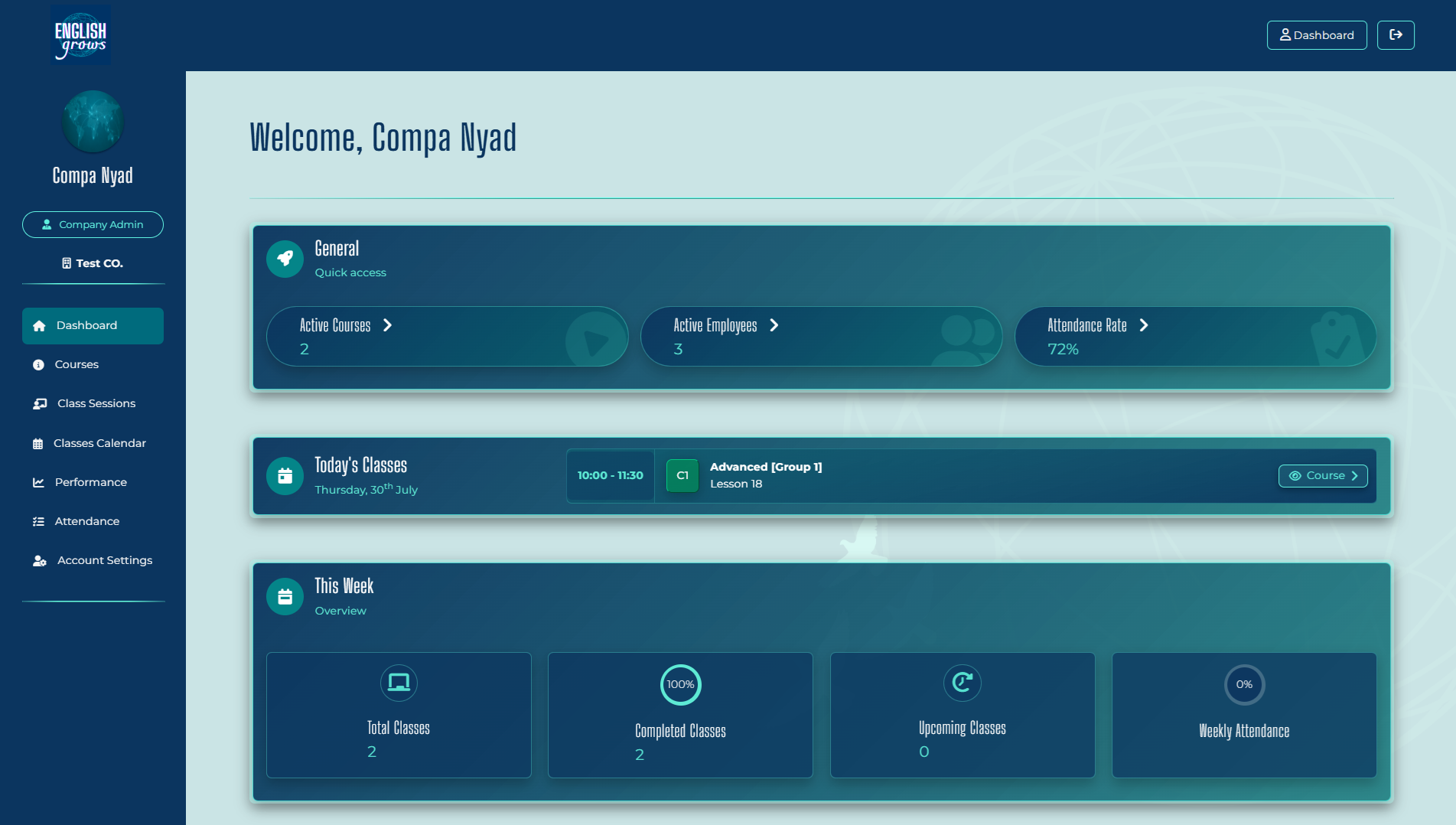Click the refresh icon above Upcoming Classes
Screen dimensions: 1456x825
pos(963,683)
